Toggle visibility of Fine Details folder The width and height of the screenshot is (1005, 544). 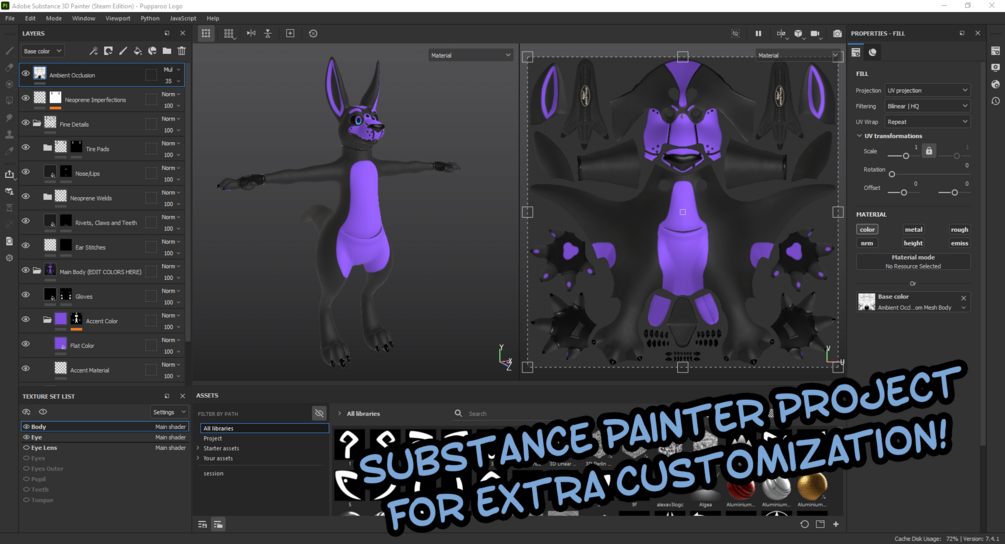[26, 122]
